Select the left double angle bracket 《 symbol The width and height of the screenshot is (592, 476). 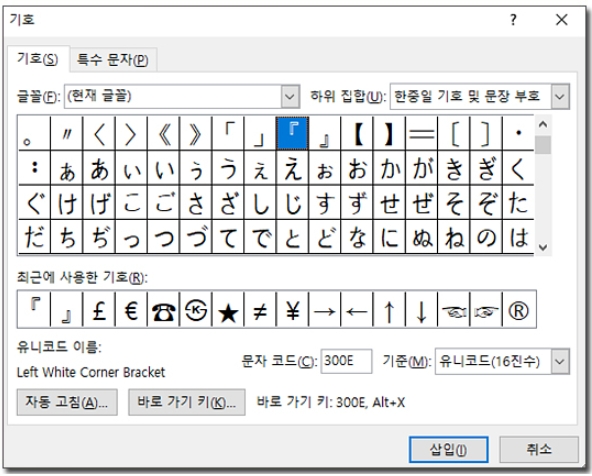[x=163, y=133]
